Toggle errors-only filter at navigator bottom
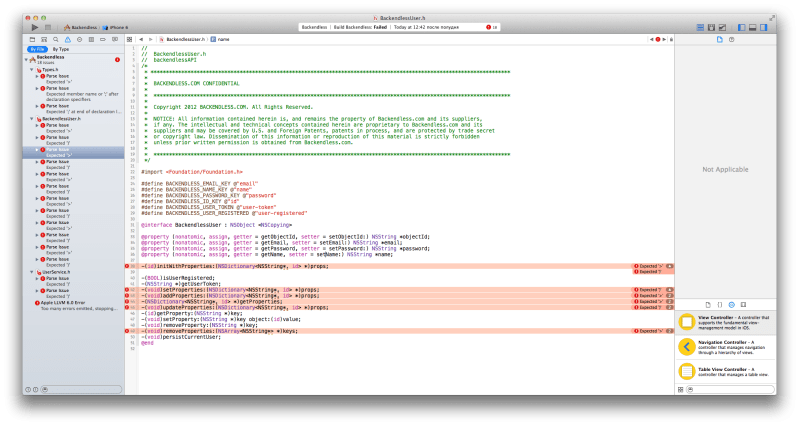 pyautogui.click(x=36, y=389)
